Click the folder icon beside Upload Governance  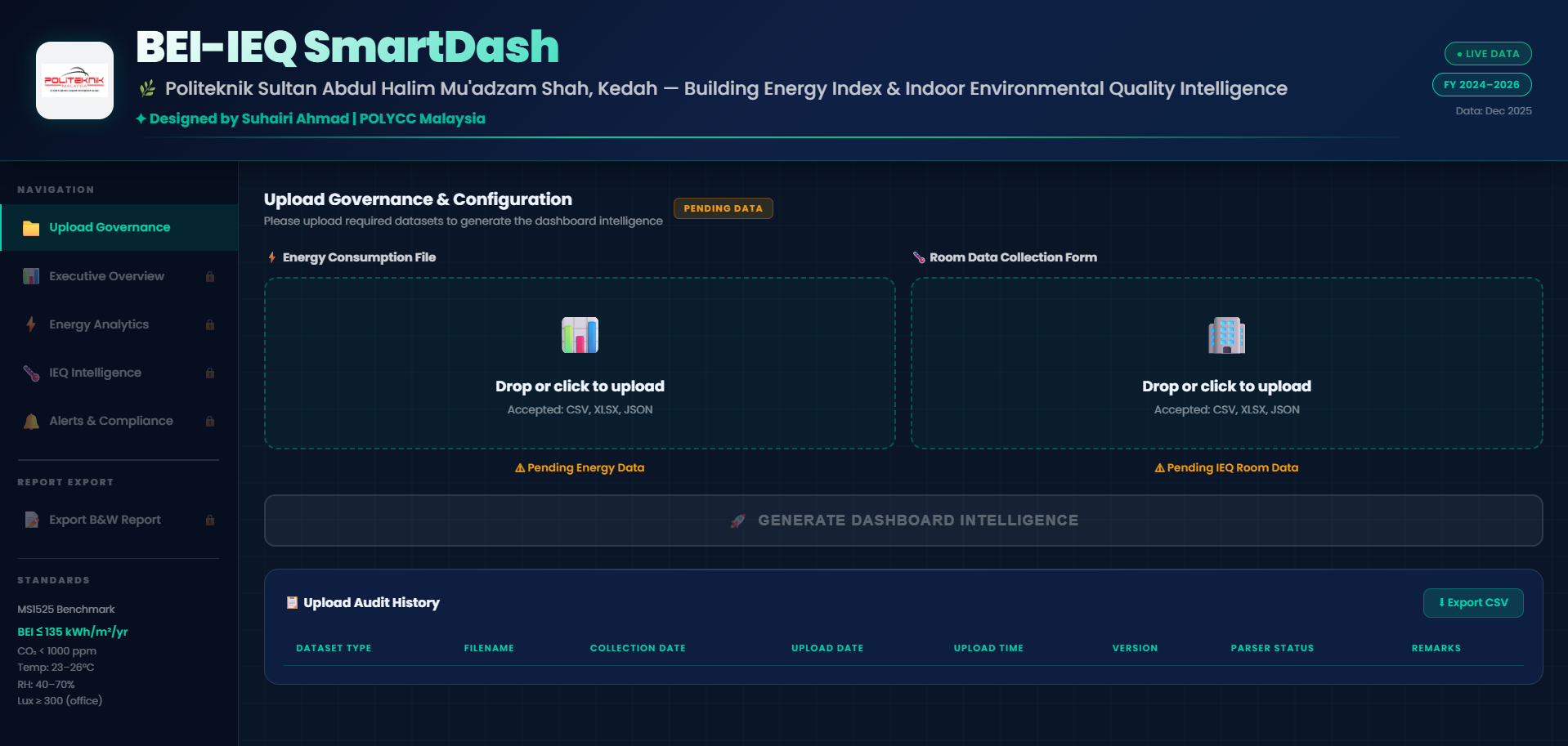[x=31, y=228]
